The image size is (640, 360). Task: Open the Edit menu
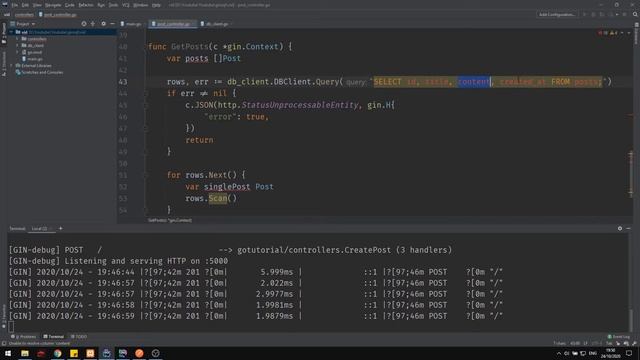(x=25, y=5)
